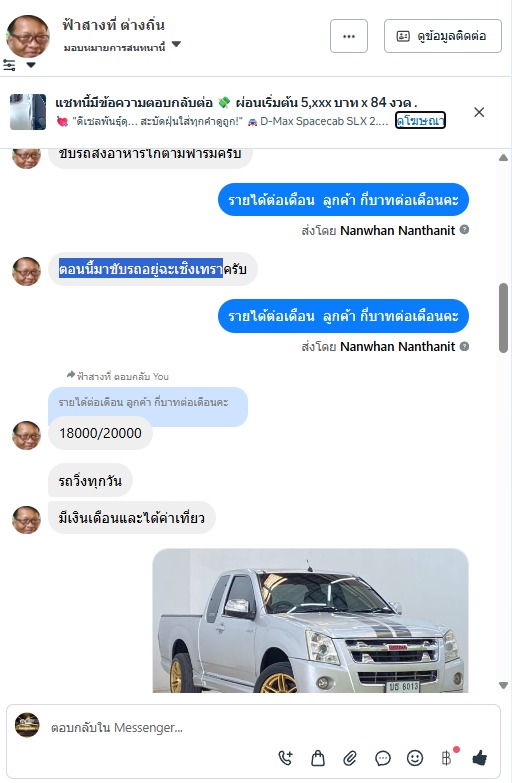Click the ดูข้อมูลติดต่อ contact info button

coord(443,36)
